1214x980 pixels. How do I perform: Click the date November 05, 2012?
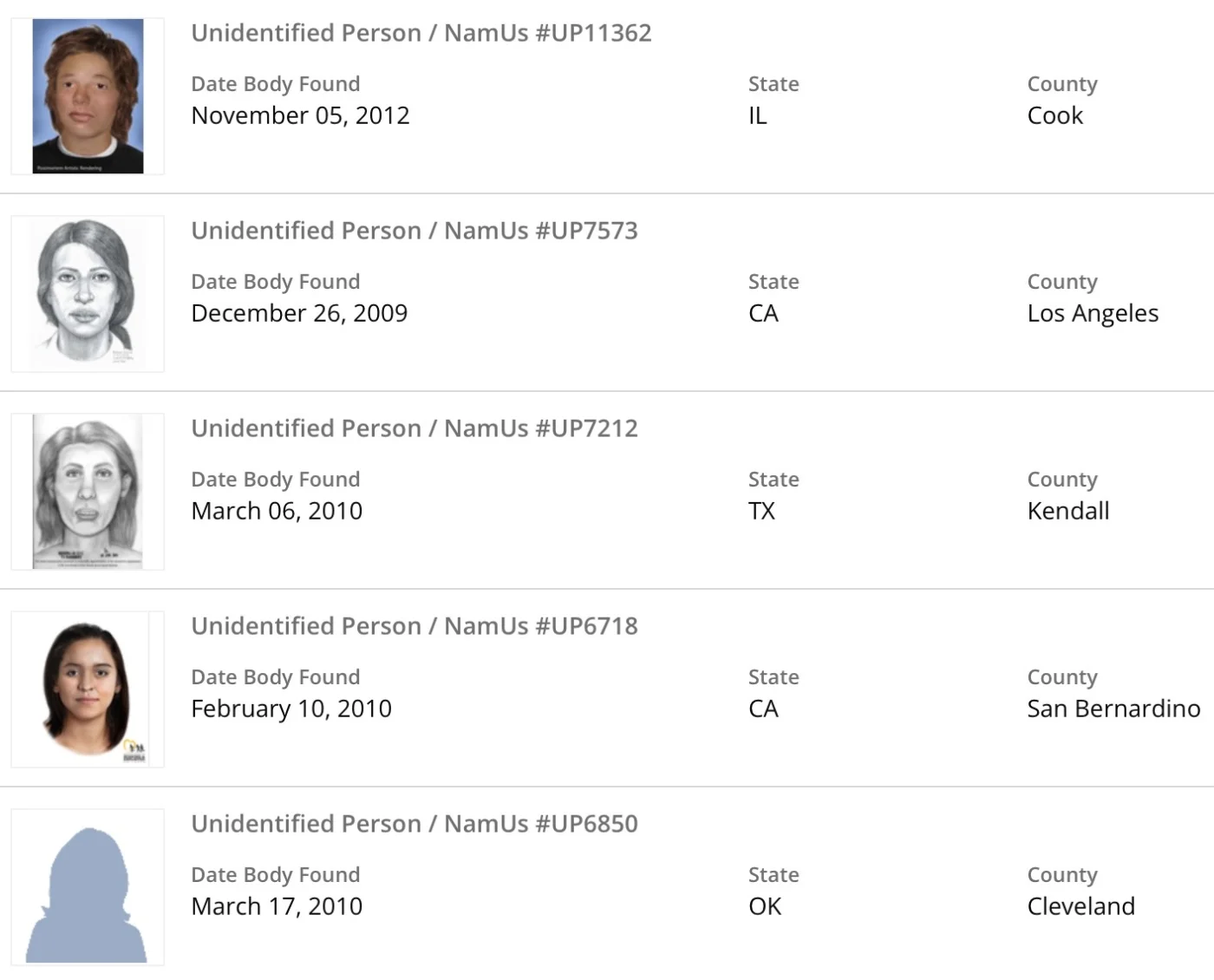point(300,115)
